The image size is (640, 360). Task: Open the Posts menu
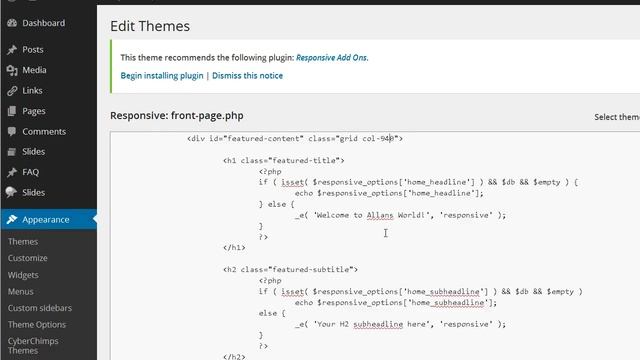pos(33,49)
